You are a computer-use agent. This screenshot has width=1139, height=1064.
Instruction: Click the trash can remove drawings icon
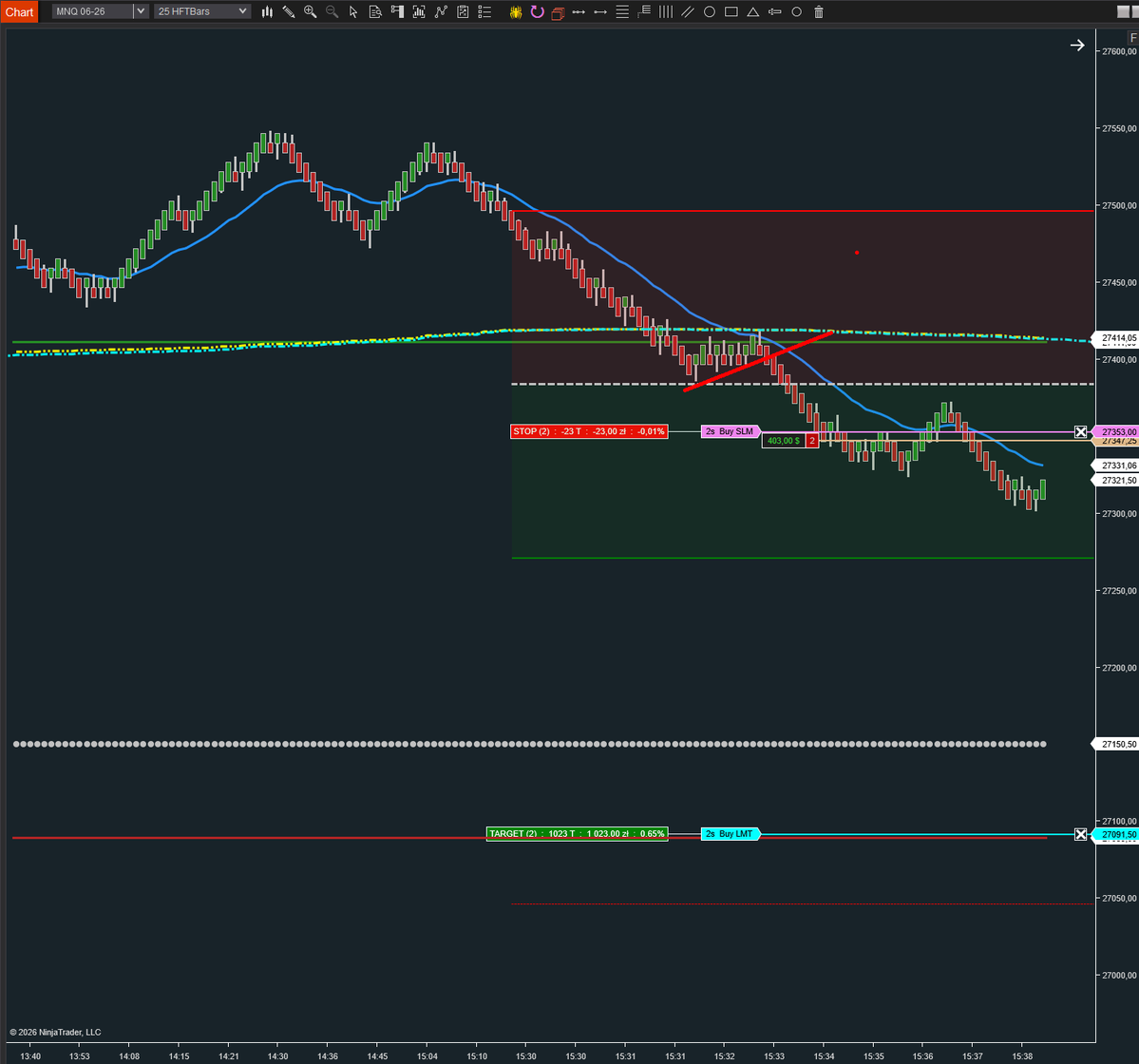(819, 11)
